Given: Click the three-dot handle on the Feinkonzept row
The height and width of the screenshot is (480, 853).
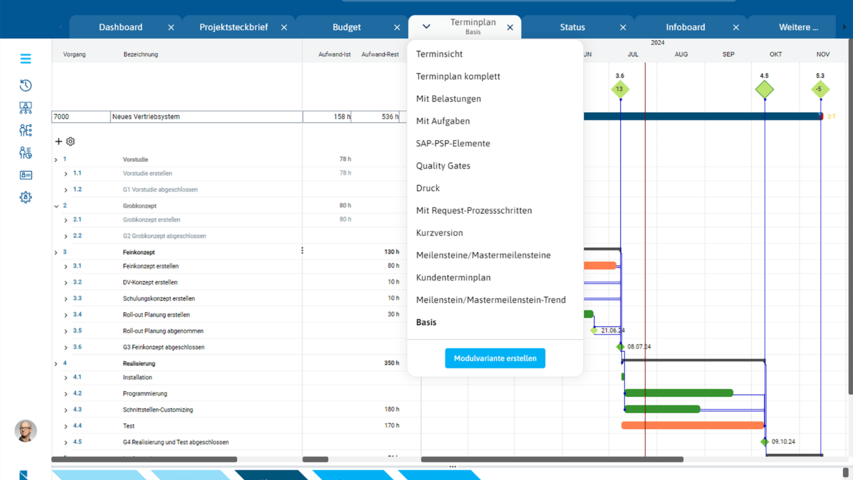Looking at the screenshot, I should [302, 251].
